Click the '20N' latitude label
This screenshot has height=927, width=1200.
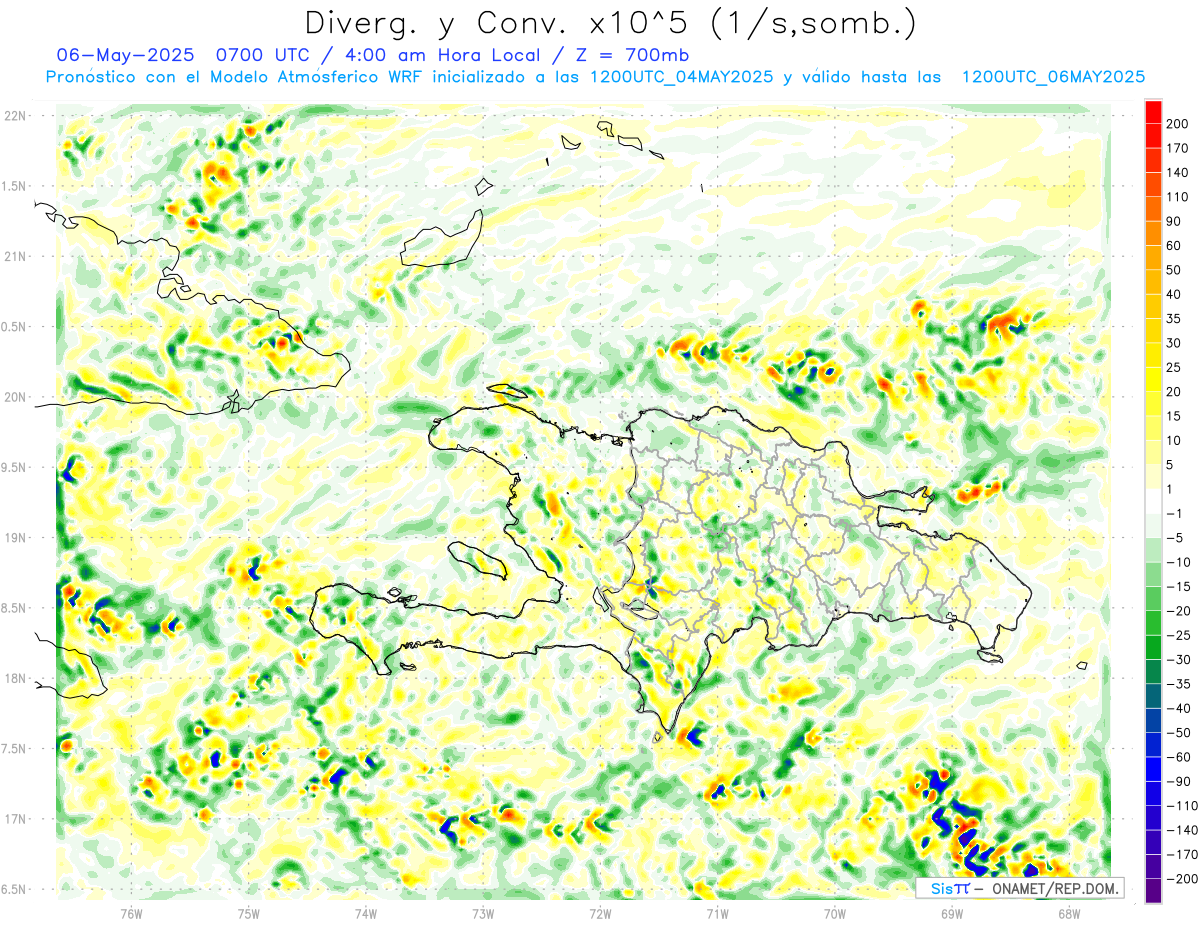15,397
